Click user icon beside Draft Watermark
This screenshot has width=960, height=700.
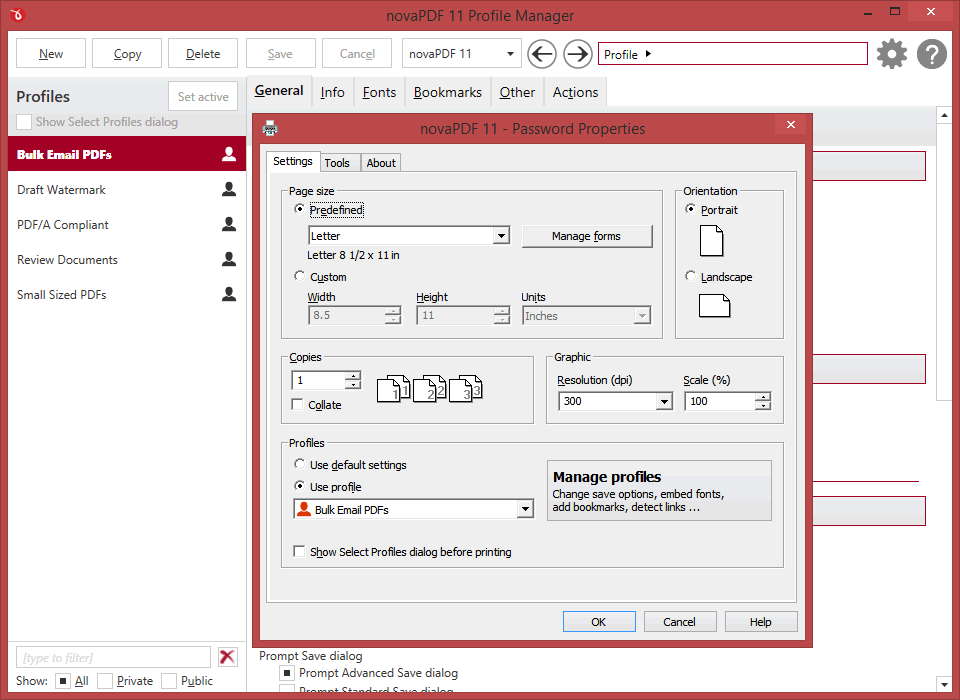[228, 189]
